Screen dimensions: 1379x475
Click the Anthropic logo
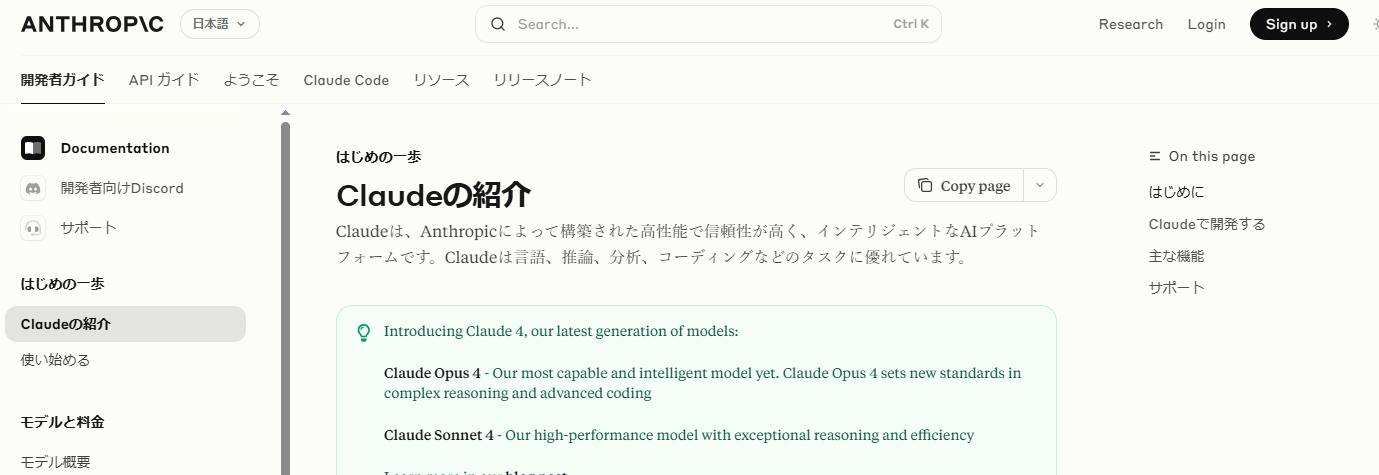[x=92, y=24]
